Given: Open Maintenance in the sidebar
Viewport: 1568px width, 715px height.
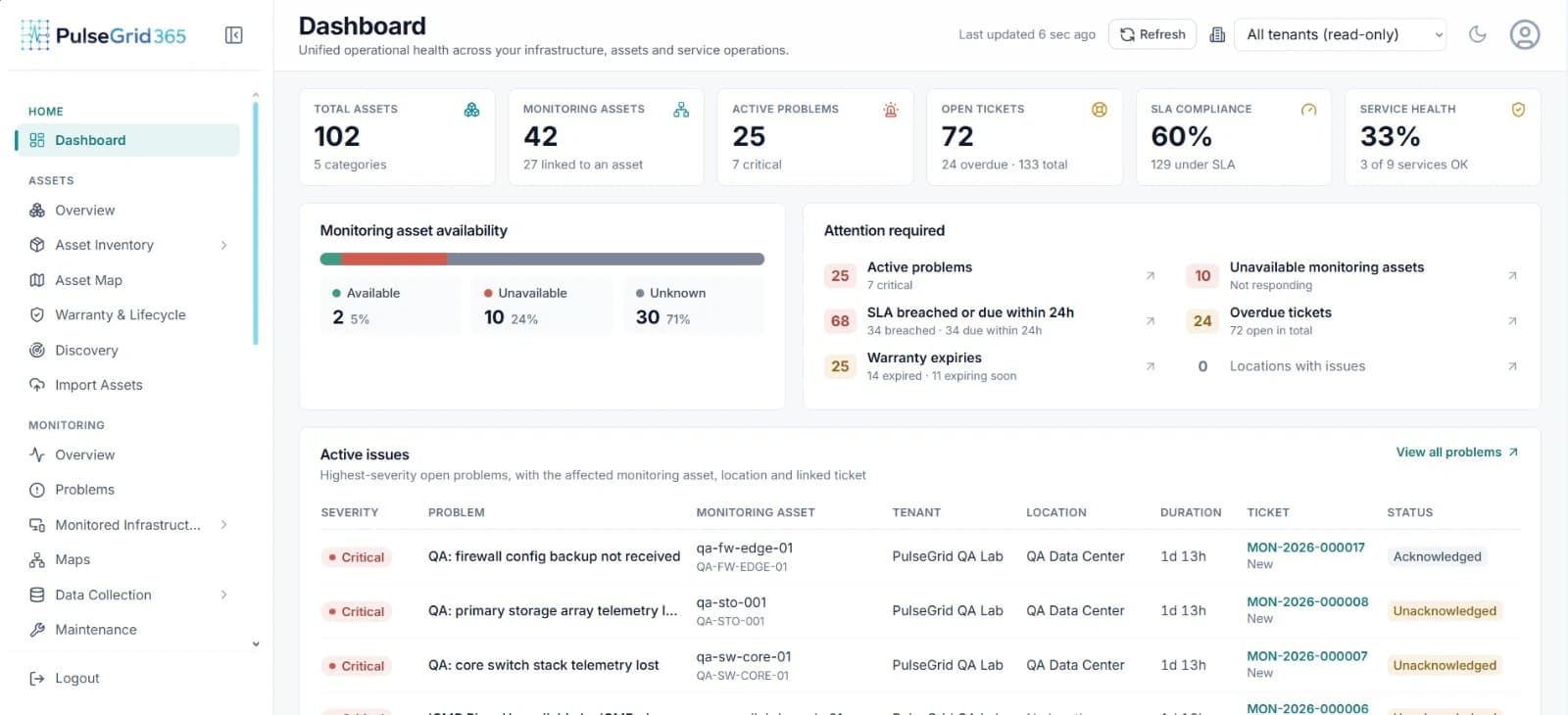Looking at the screenshot, I should pyautogui.click(x=127, y=630).
